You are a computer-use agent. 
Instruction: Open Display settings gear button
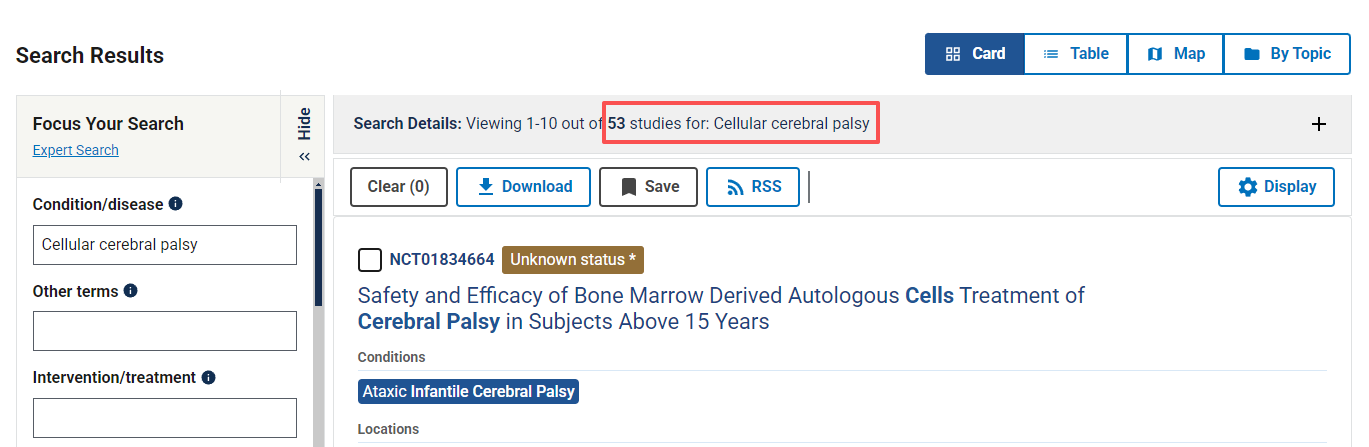point(1276,187)
